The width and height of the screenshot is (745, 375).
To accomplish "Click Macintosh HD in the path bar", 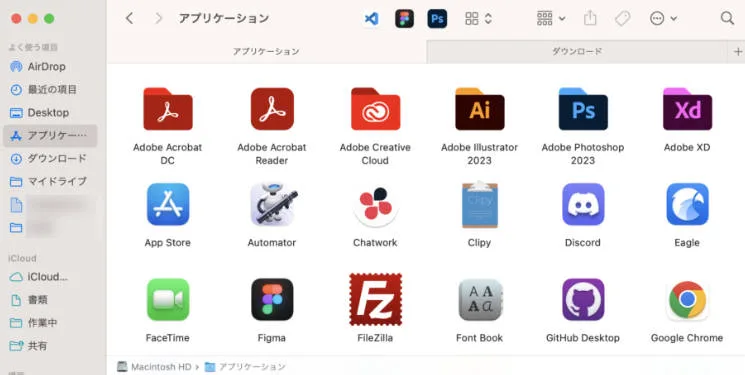I will pyautogui.click(x=154, y=367).
